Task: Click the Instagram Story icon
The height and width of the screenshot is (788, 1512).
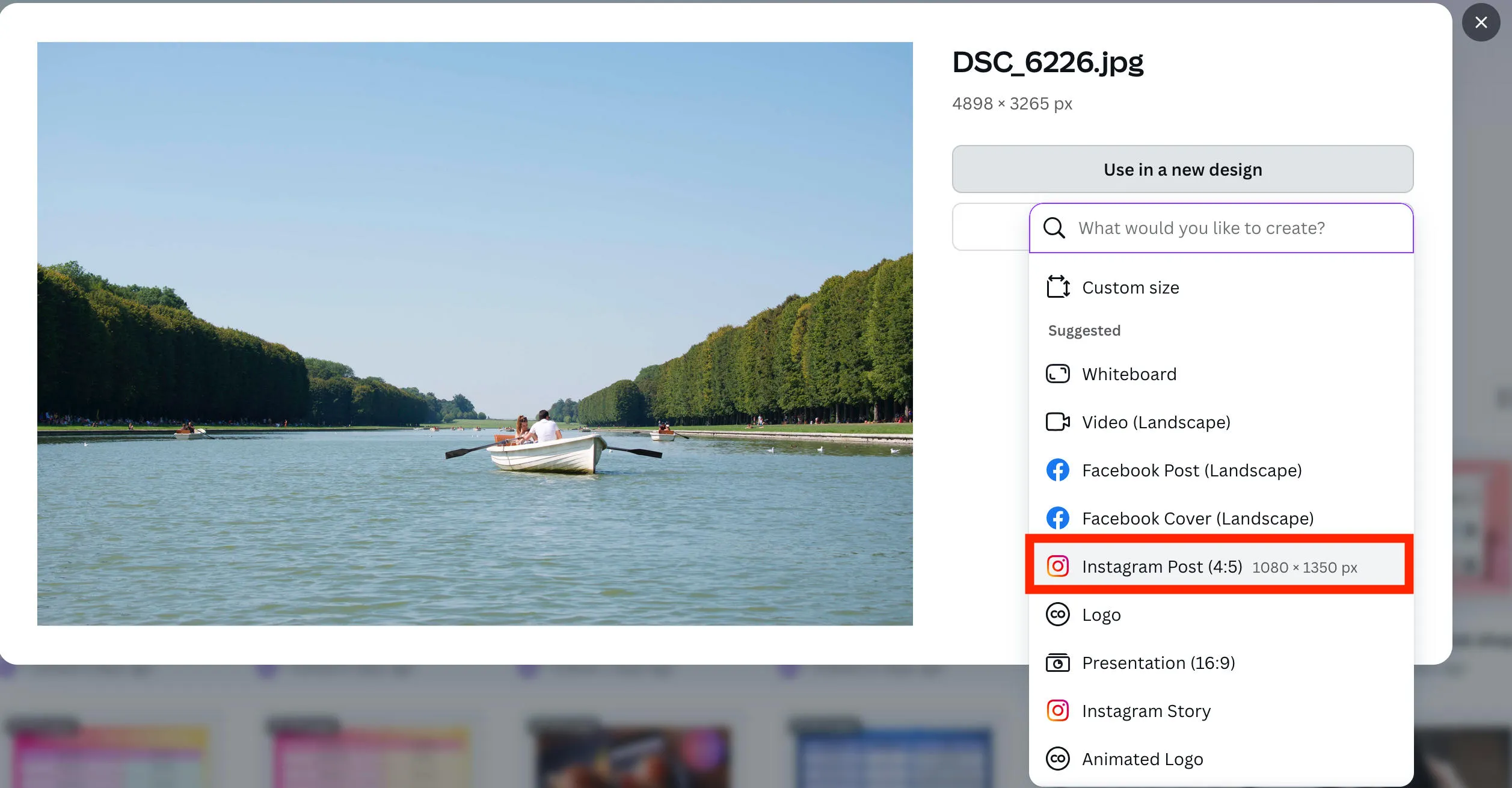Action: pos(1058,710)
